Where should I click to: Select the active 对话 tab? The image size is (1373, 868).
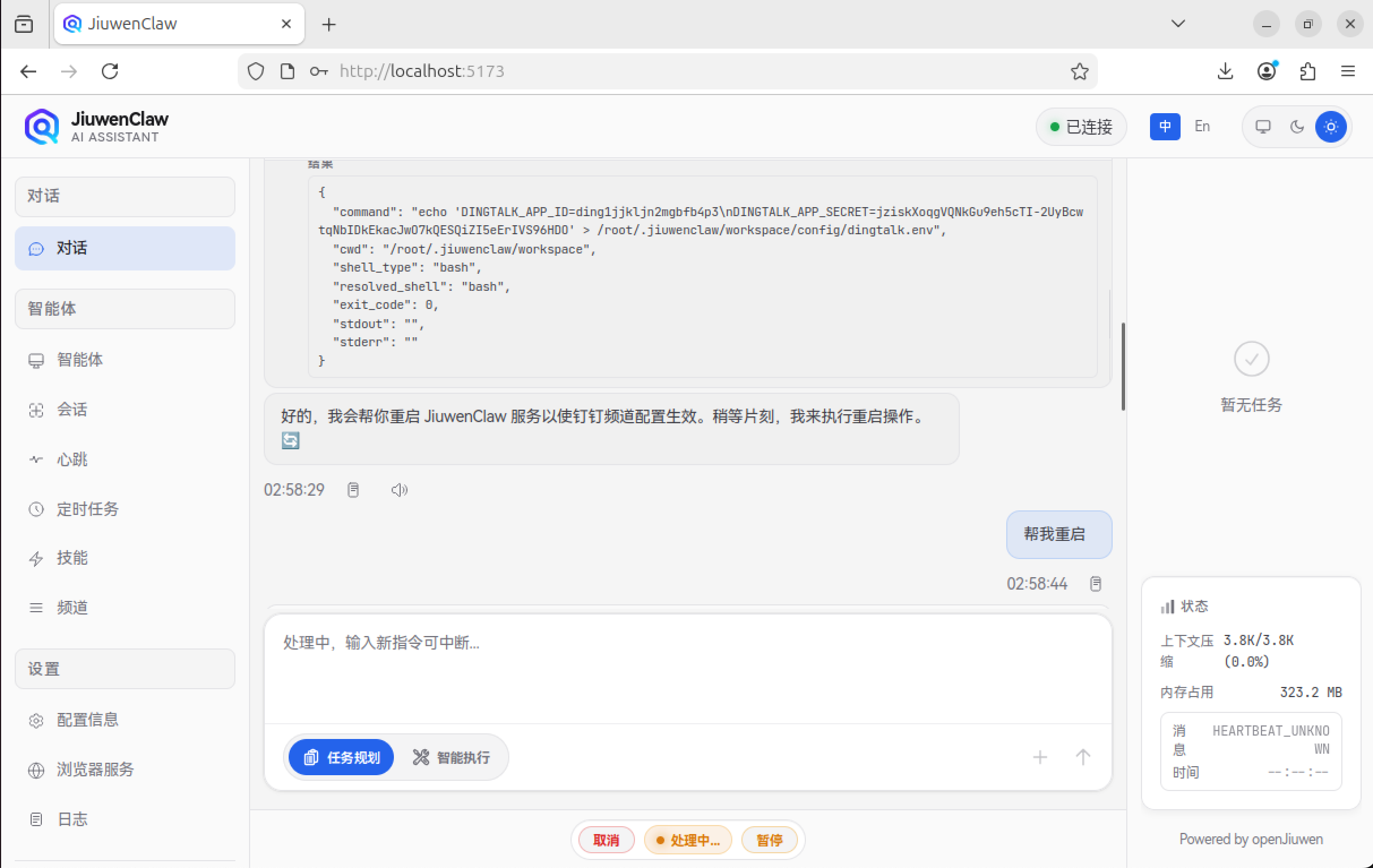[125, 248]
